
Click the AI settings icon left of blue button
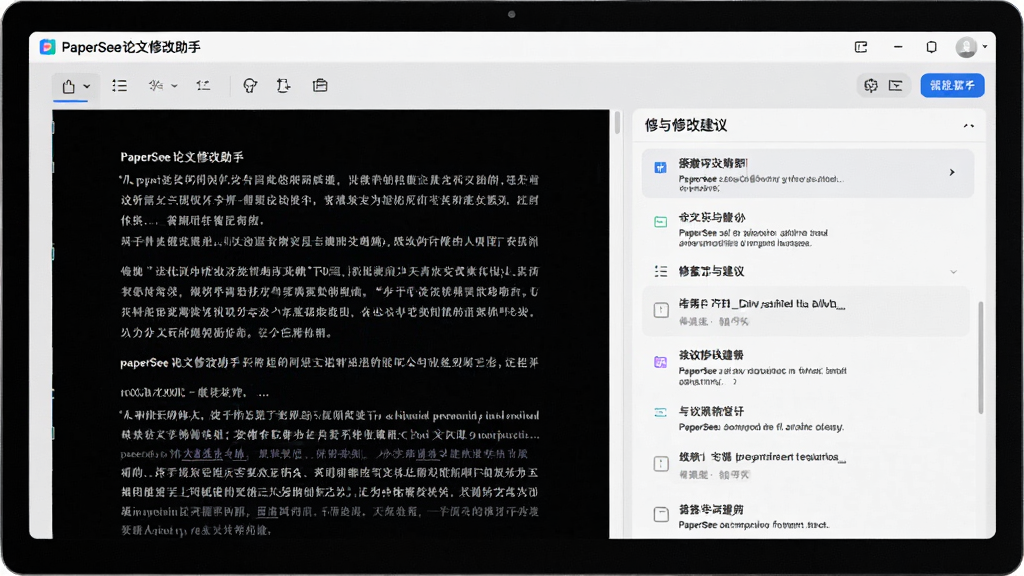(x=871, y=86)
